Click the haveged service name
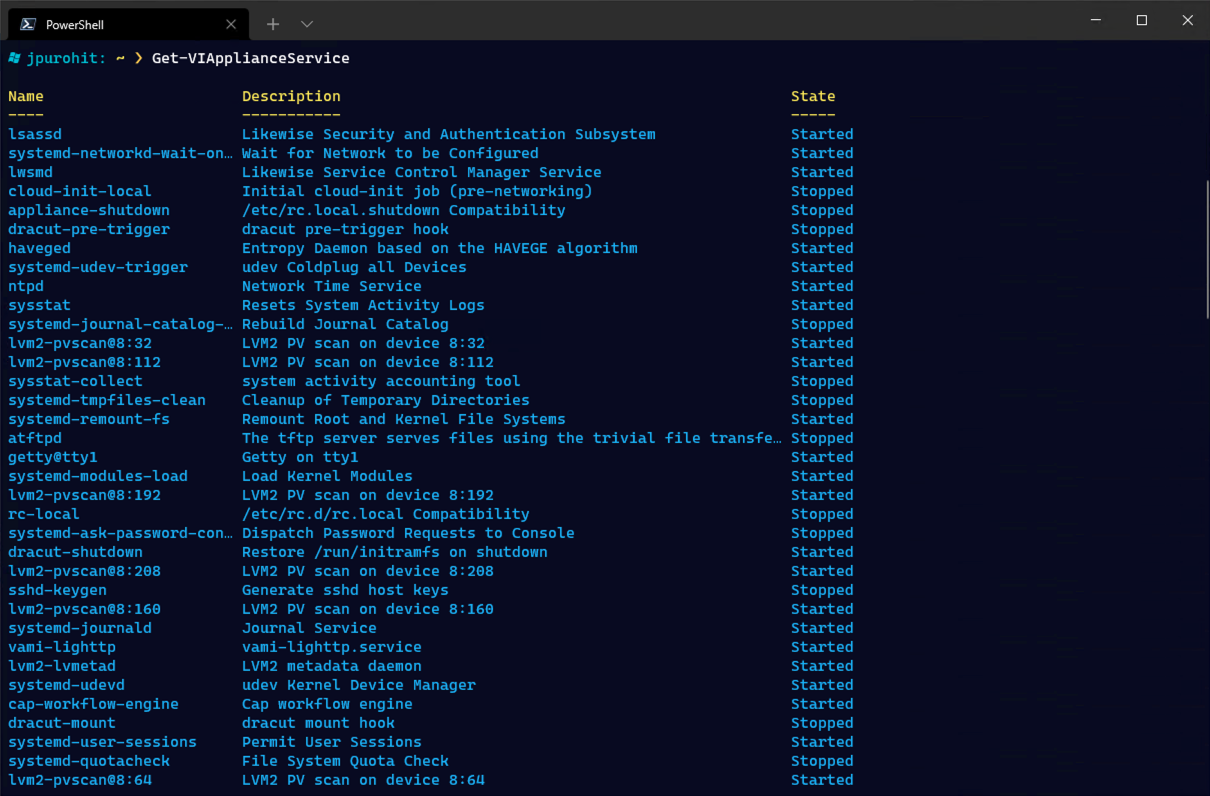 (x=39, y=248)
